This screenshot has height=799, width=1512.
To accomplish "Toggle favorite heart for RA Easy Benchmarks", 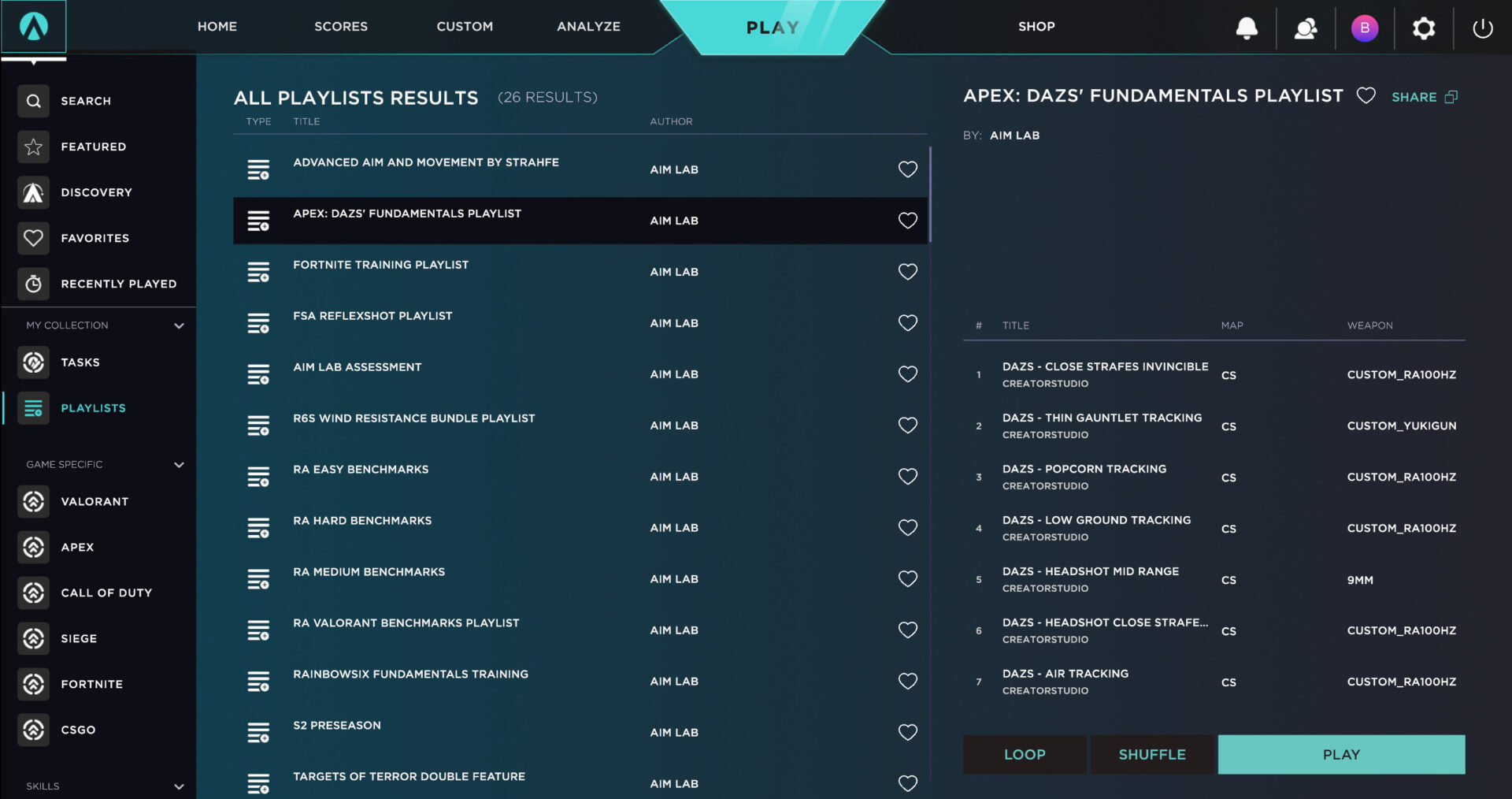I will [907, 477].
